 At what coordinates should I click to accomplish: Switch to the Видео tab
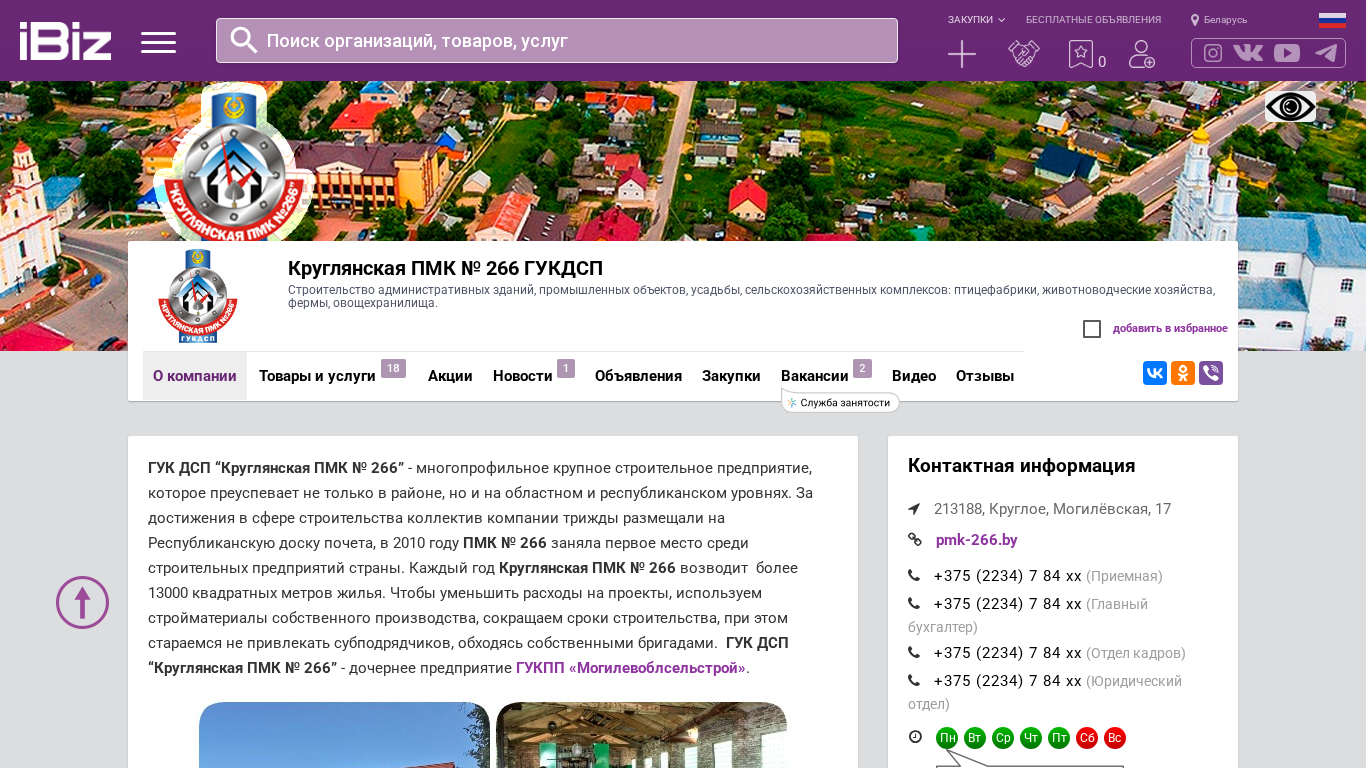(x=914, y=376)
